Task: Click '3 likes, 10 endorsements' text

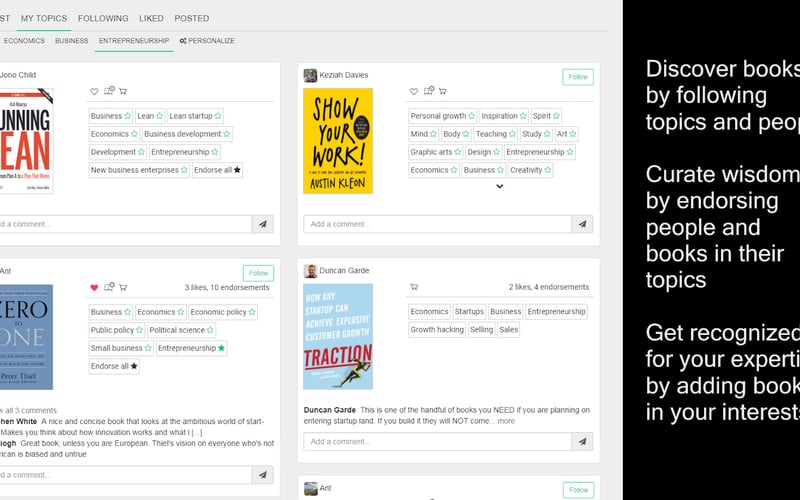Action: click(227, 287)
